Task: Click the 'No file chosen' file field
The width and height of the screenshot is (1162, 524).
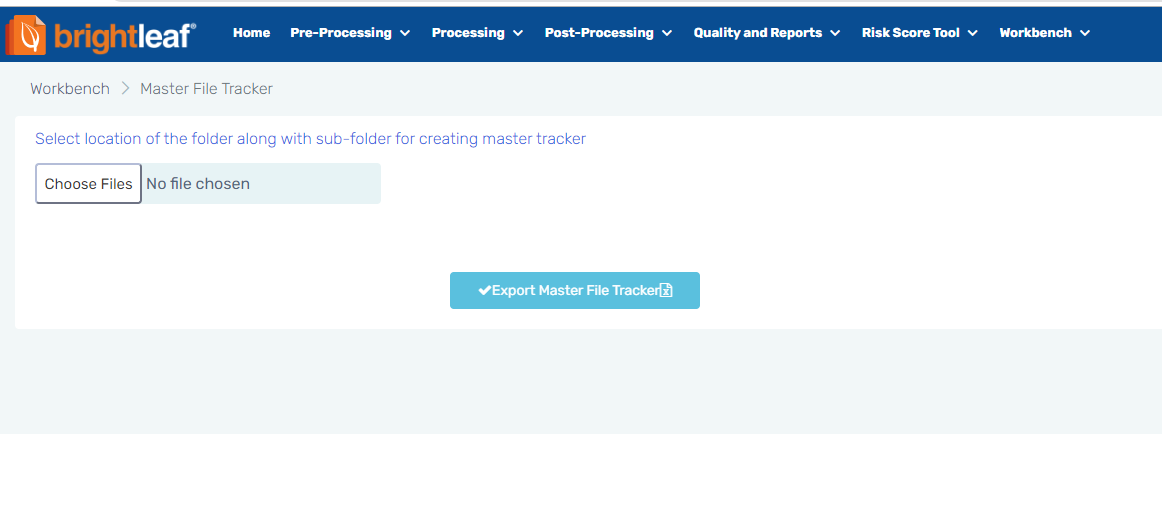Action: tap(260, 184)
